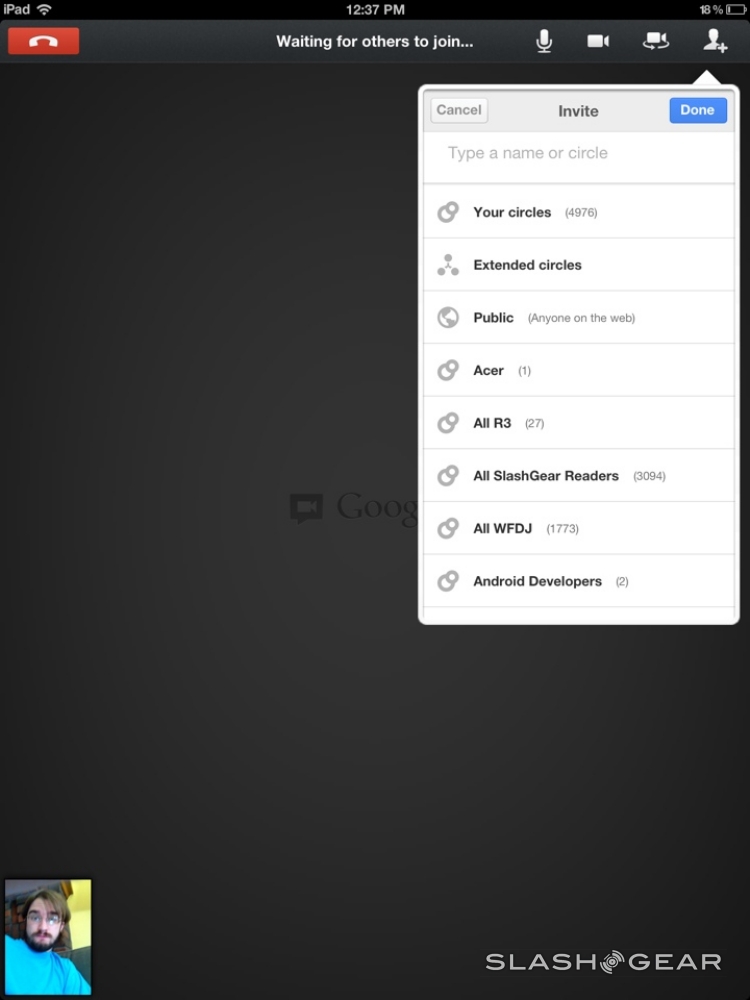Select the Extended circles entry
750x1000 pixels.
(x=578, y=265)
